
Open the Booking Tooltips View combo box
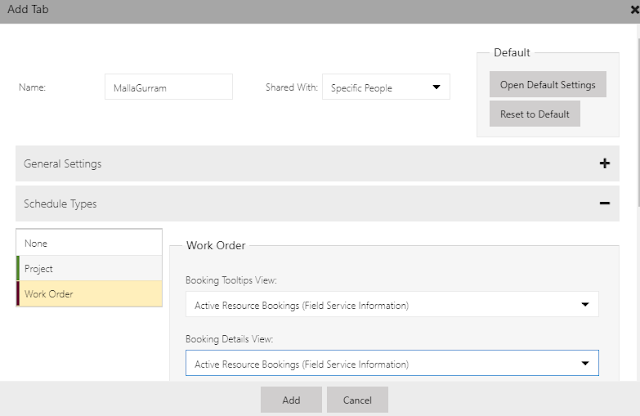(392, 305)
